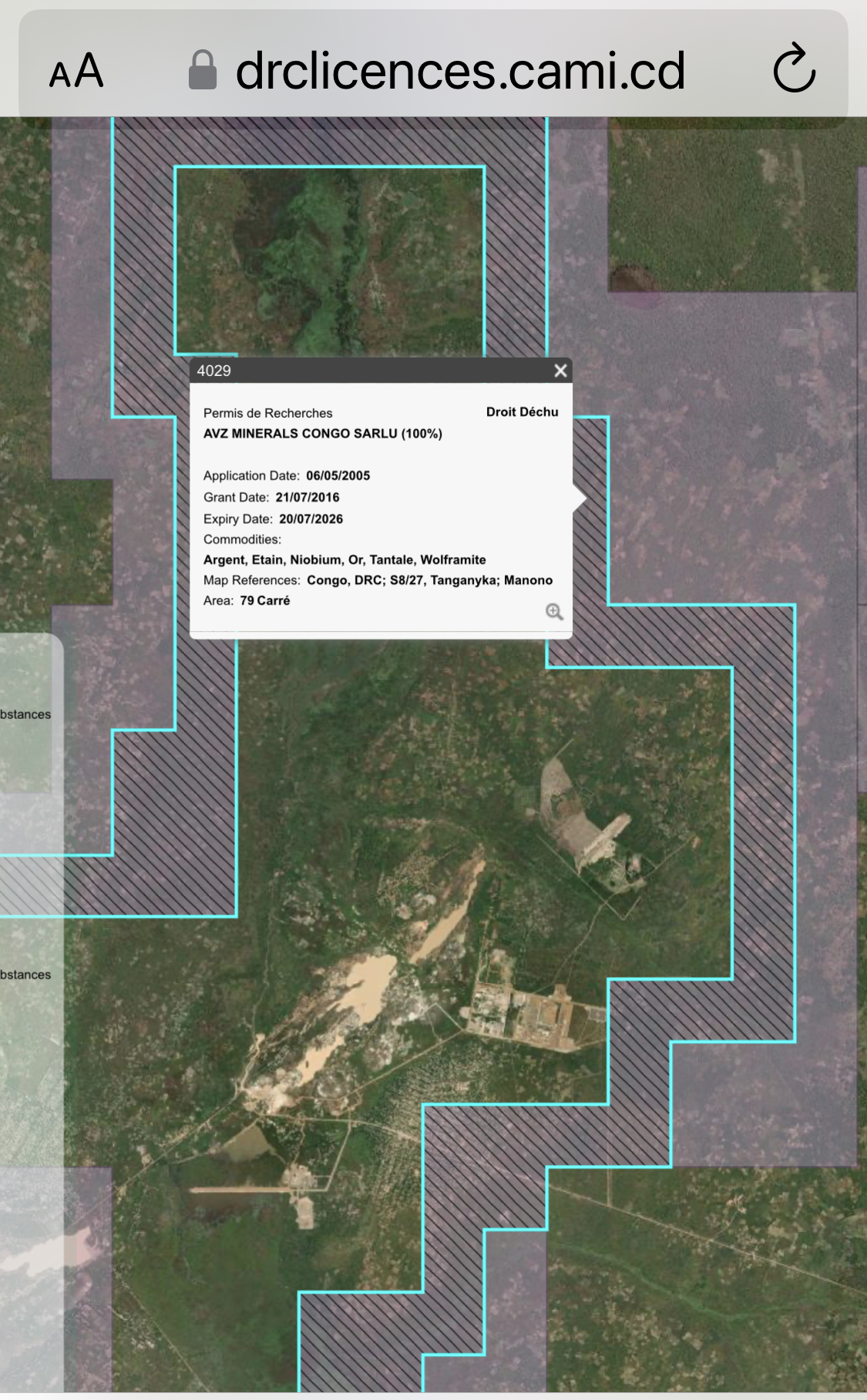This screenshot has width=867, height=1400.
Task: Tap the lower 'bstances' label in left panel
Action: coord(25,975)
